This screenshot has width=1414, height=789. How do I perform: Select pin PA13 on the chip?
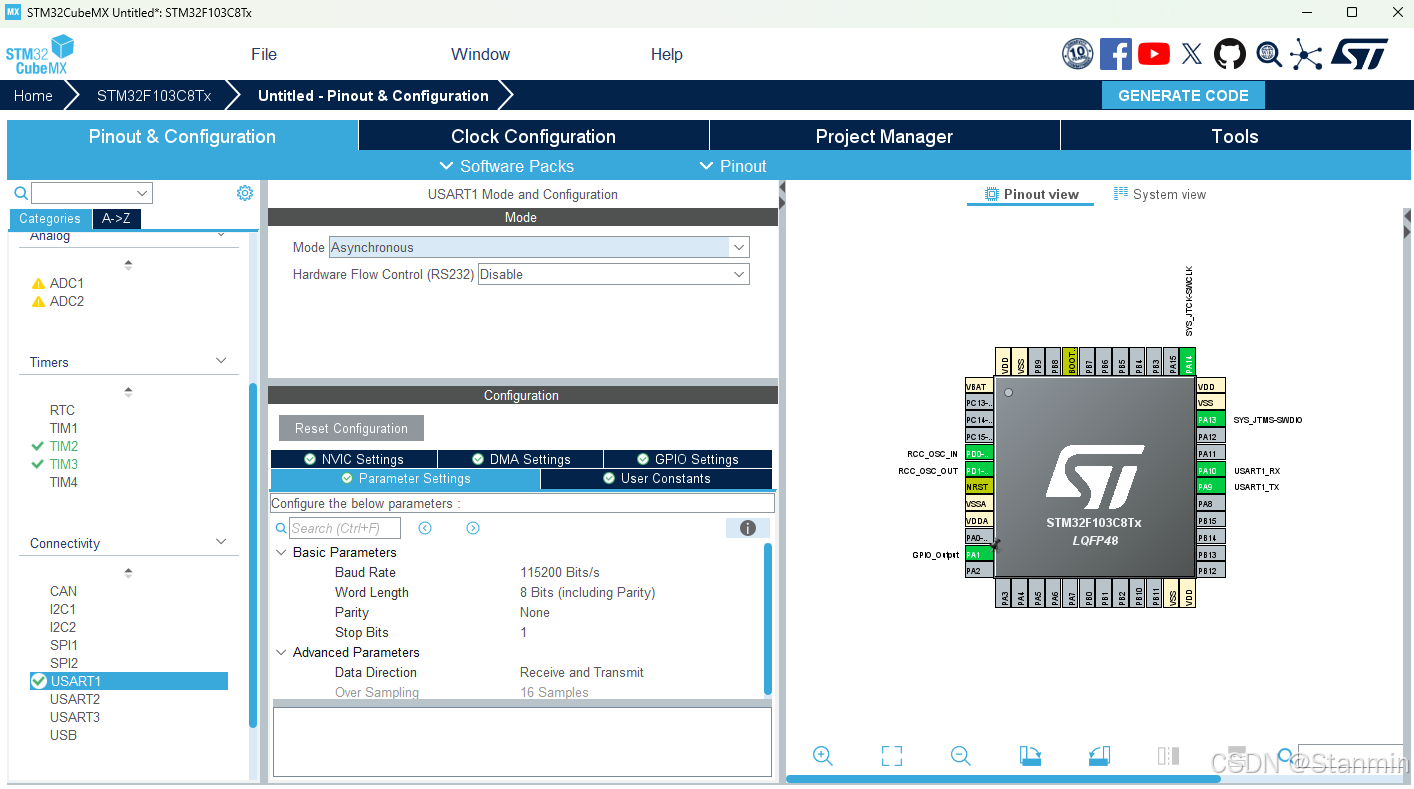[1210, 420]
